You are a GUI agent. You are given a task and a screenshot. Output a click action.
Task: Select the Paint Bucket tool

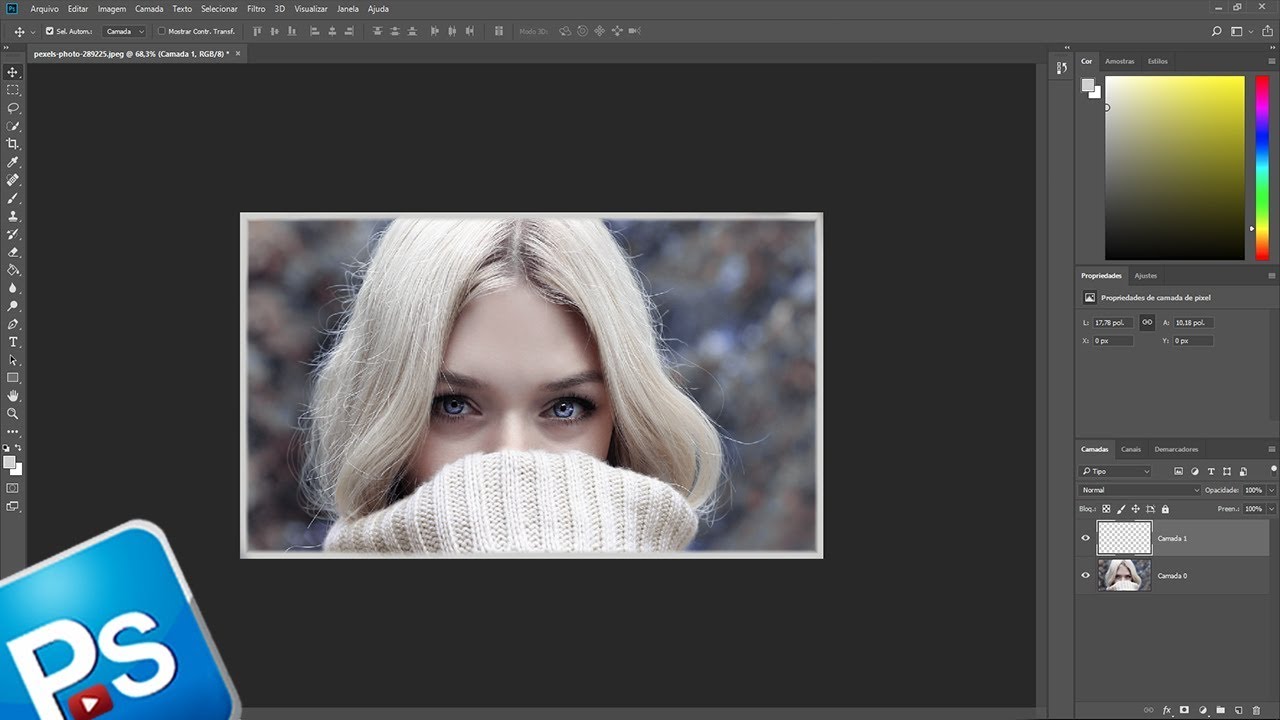tap(13, 270)
